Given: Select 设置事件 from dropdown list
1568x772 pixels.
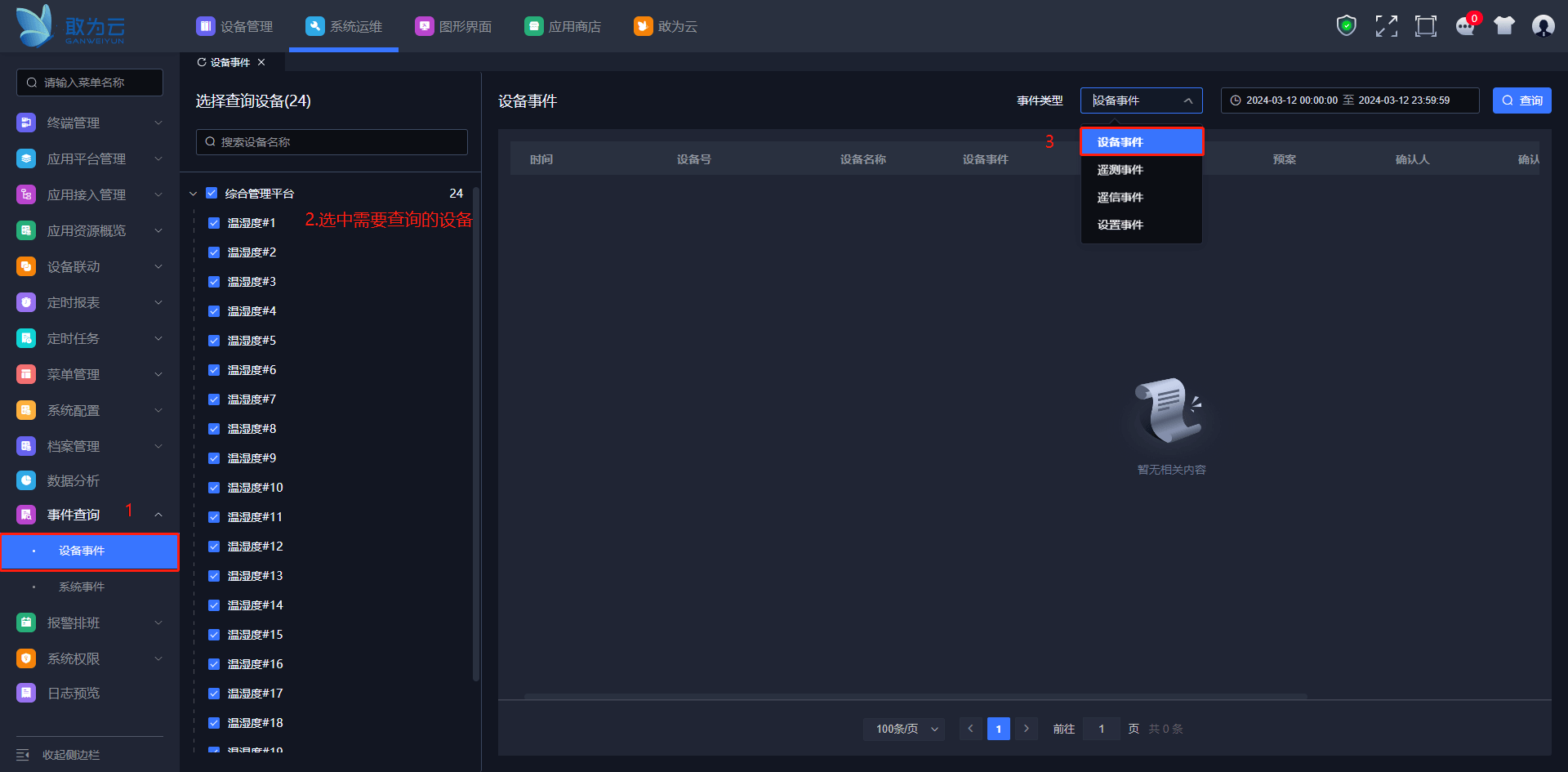Looking at the screenshot, I should point(1142,225).
